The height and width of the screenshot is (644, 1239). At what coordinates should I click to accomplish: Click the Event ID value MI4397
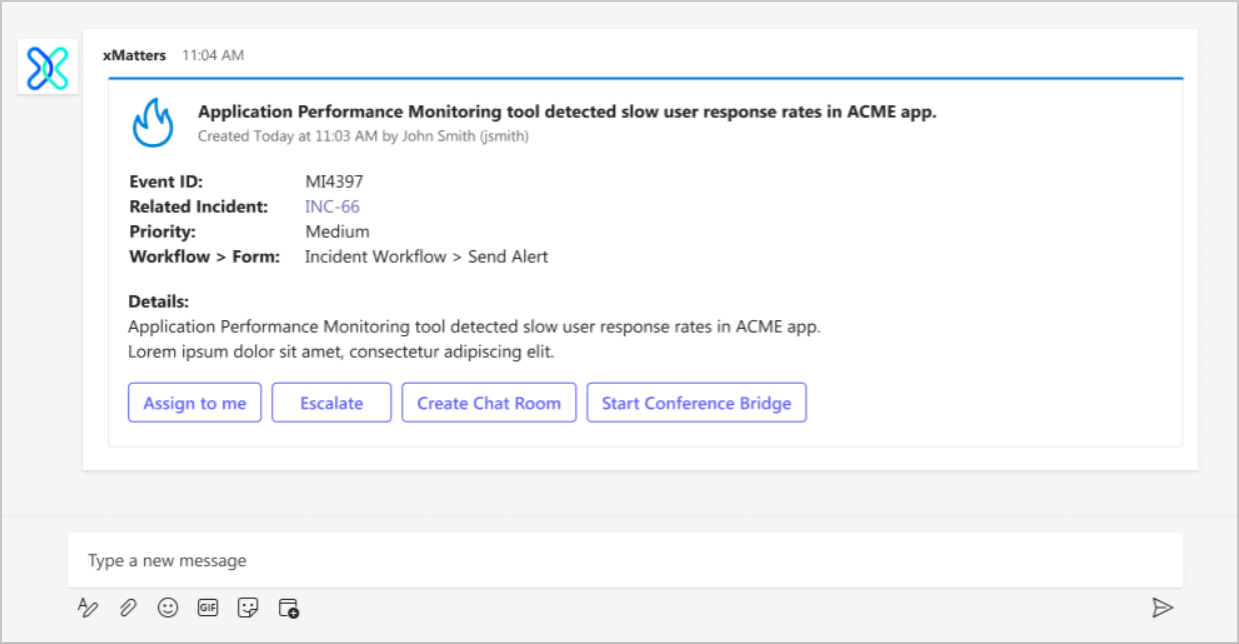click(334, 181)
